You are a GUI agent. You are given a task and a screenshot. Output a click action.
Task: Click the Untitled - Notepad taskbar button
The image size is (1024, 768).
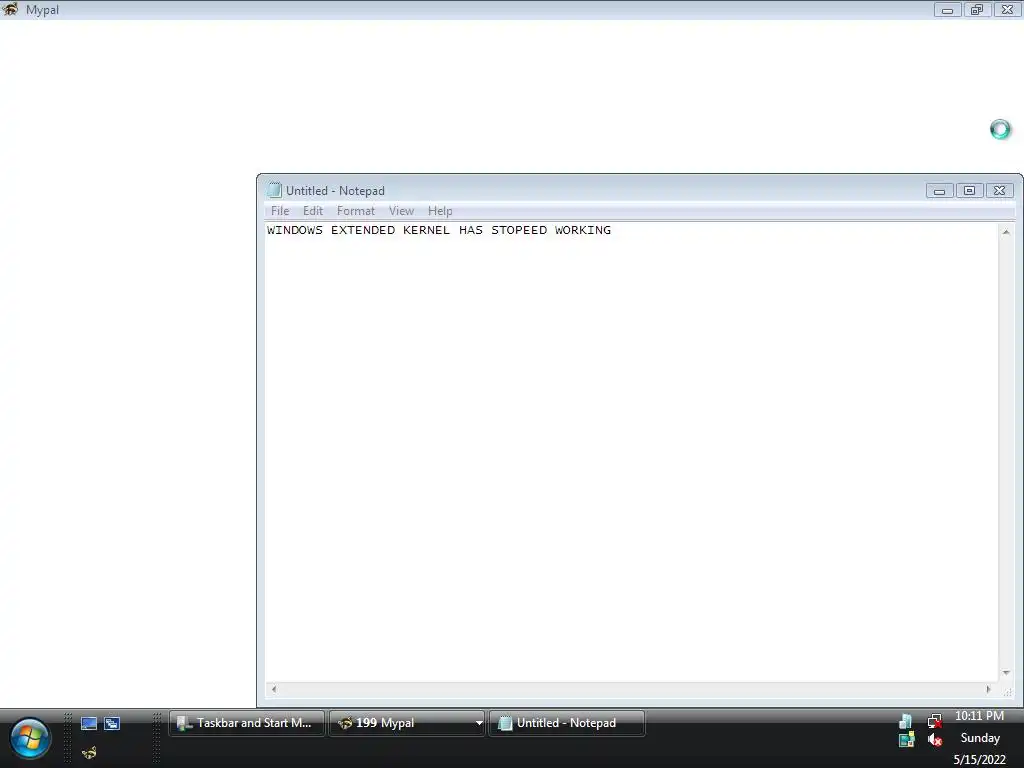(x=567, y=723)
